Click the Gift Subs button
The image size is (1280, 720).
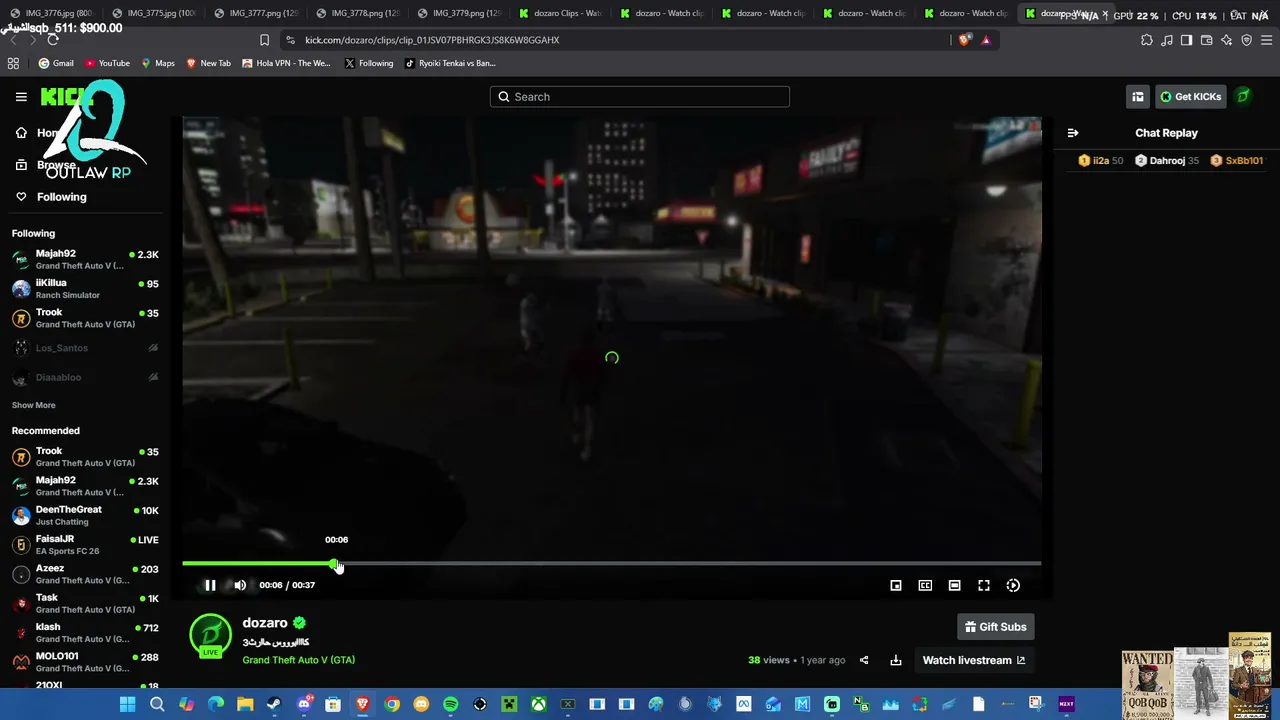995,627
